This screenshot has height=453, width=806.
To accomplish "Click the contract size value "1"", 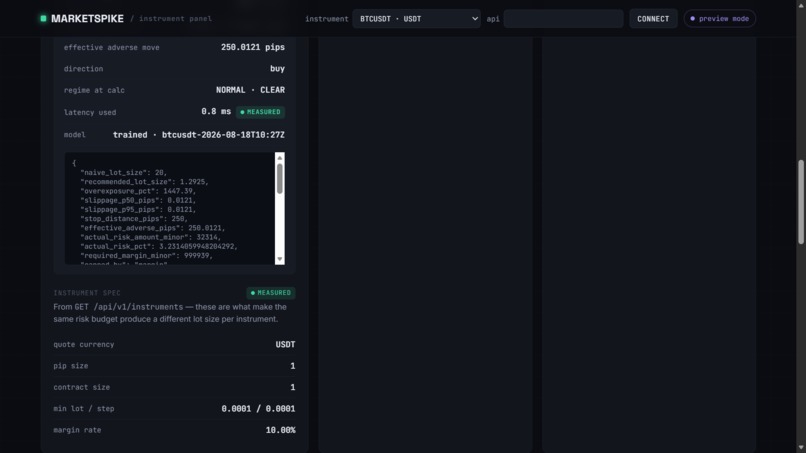I will pyautogui.click(x=292, y=387).
